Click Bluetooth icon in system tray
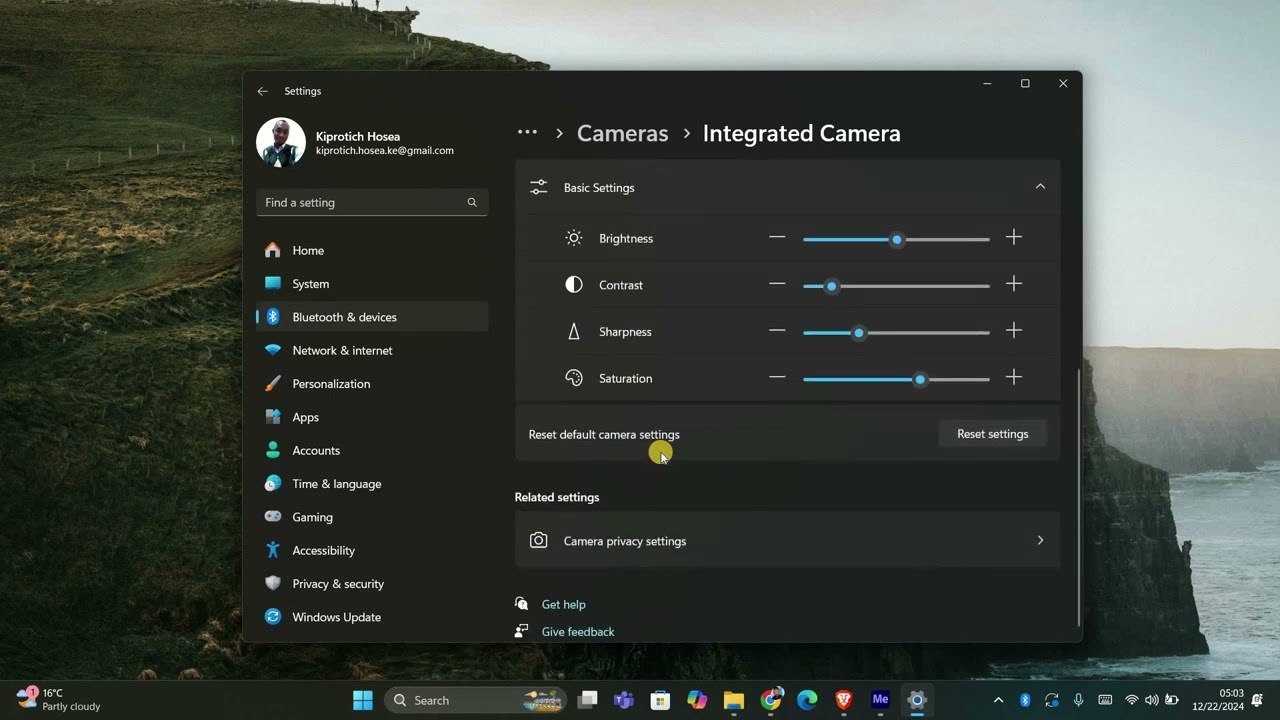This screenshot has width=1280, height=720. coord(1025,700)
